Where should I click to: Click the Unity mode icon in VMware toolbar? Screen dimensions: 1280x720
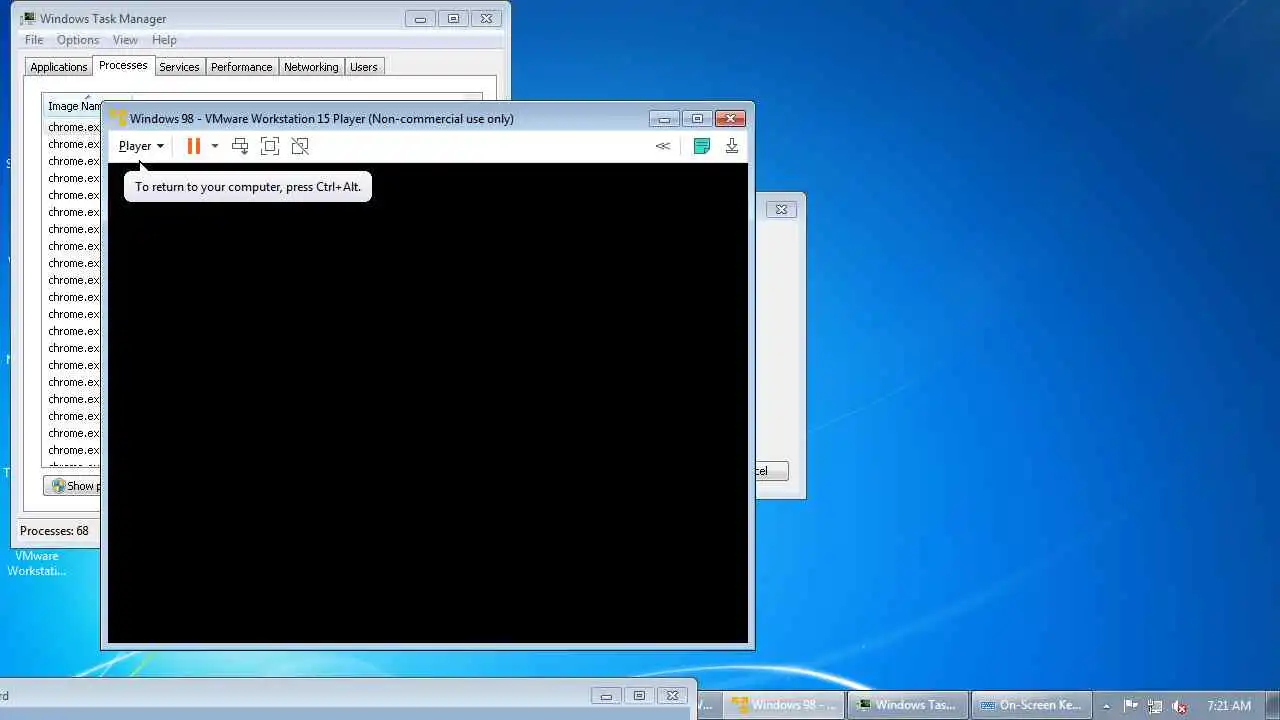coord(300,146)
